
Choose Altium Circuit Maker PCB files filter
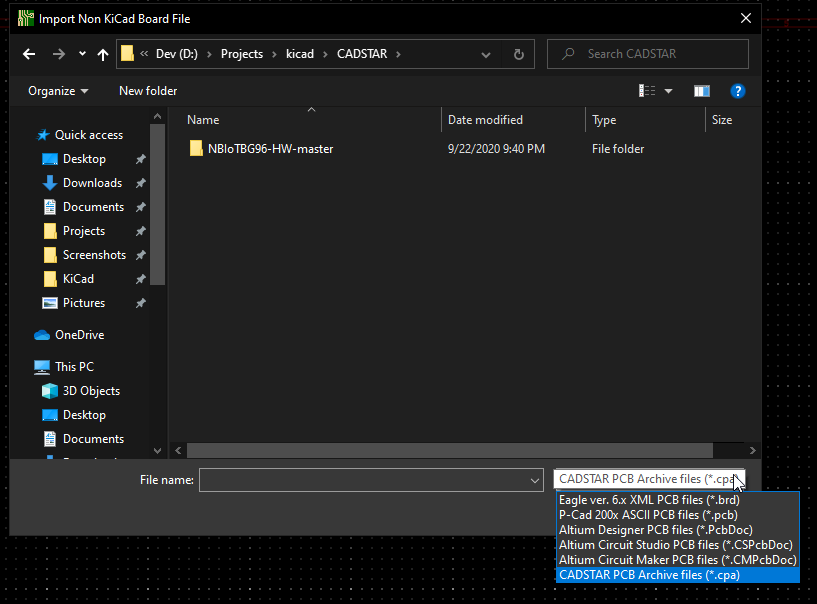pyautogui.click(x=677, y=560)
